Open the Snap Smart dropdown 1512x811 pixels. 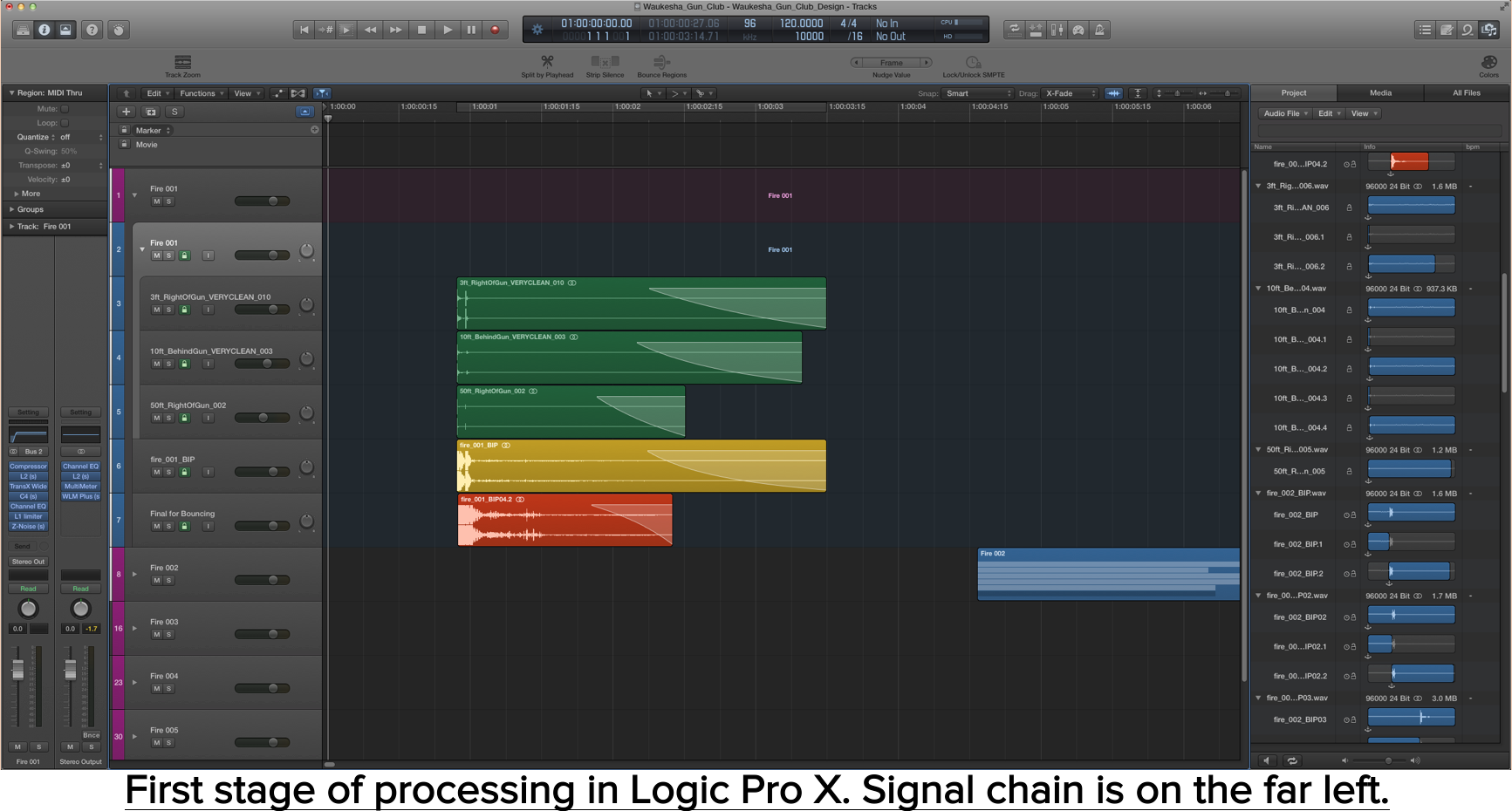[x=978, y=93]
